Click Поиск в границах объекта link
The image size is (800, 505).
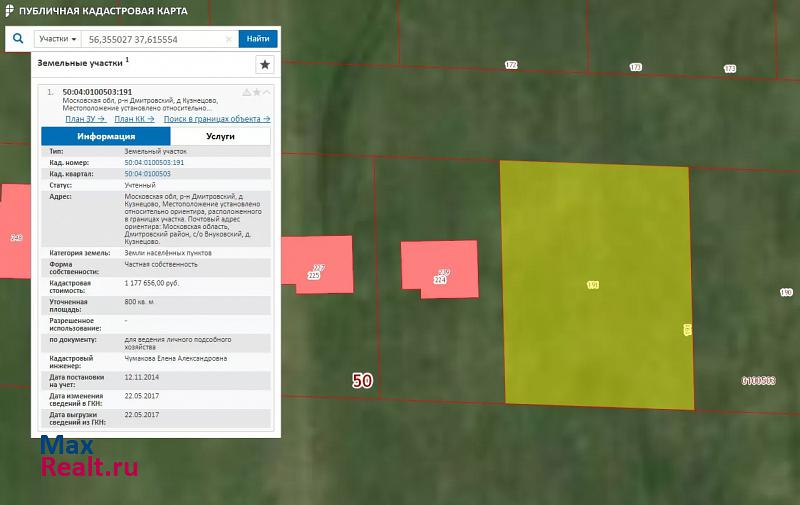tap(217, 119)
